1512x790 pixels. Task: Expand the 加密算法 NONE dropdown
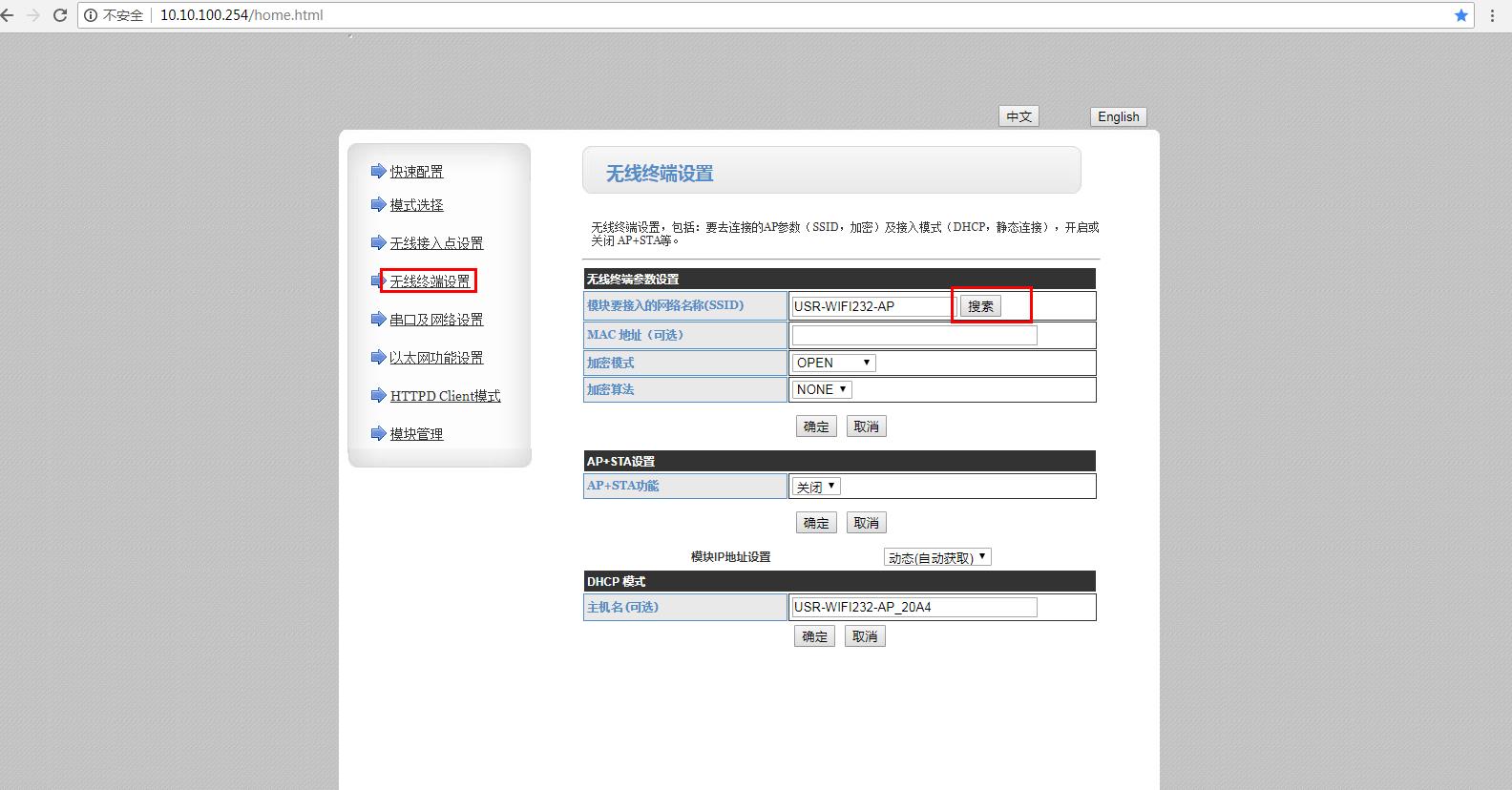click(821, 389)
